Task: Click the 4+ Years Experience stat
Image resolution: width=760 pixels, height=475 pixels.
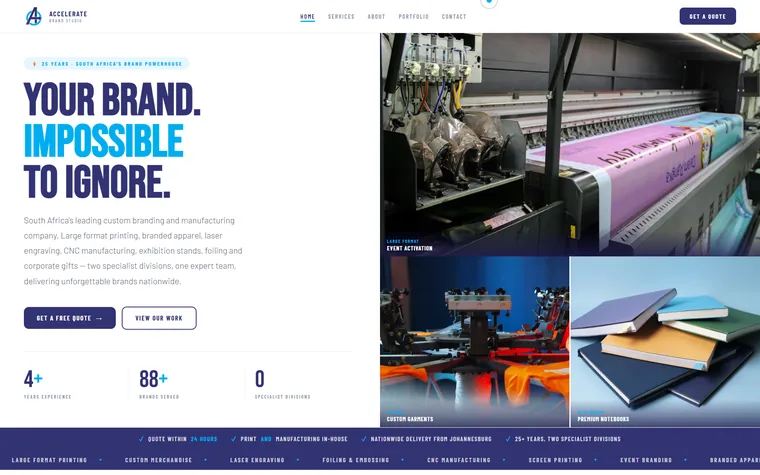Action: 48,383
